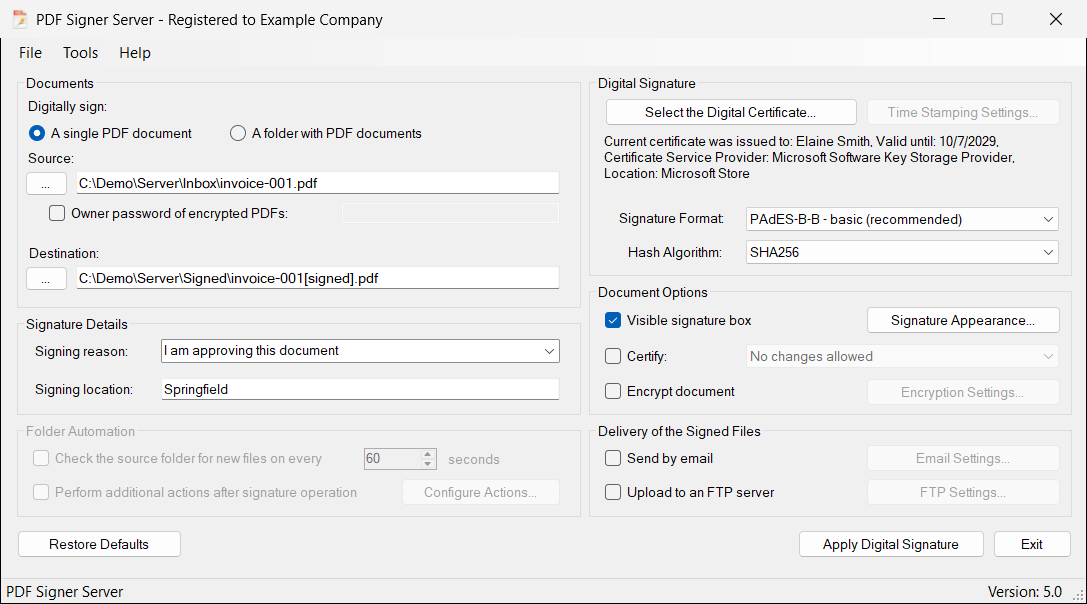
Task: Enable Upload to an FTP server
Action: pos(613,492)
